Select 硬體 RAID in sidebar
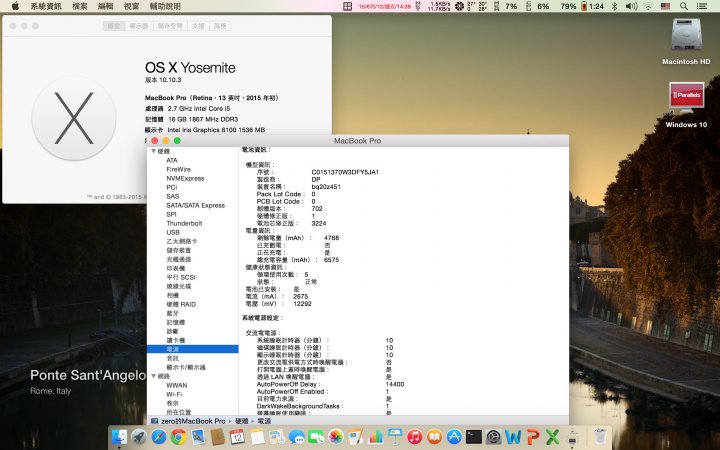This screenshot has width=720, height=450. pyautogui.click(x=181, y=304)
